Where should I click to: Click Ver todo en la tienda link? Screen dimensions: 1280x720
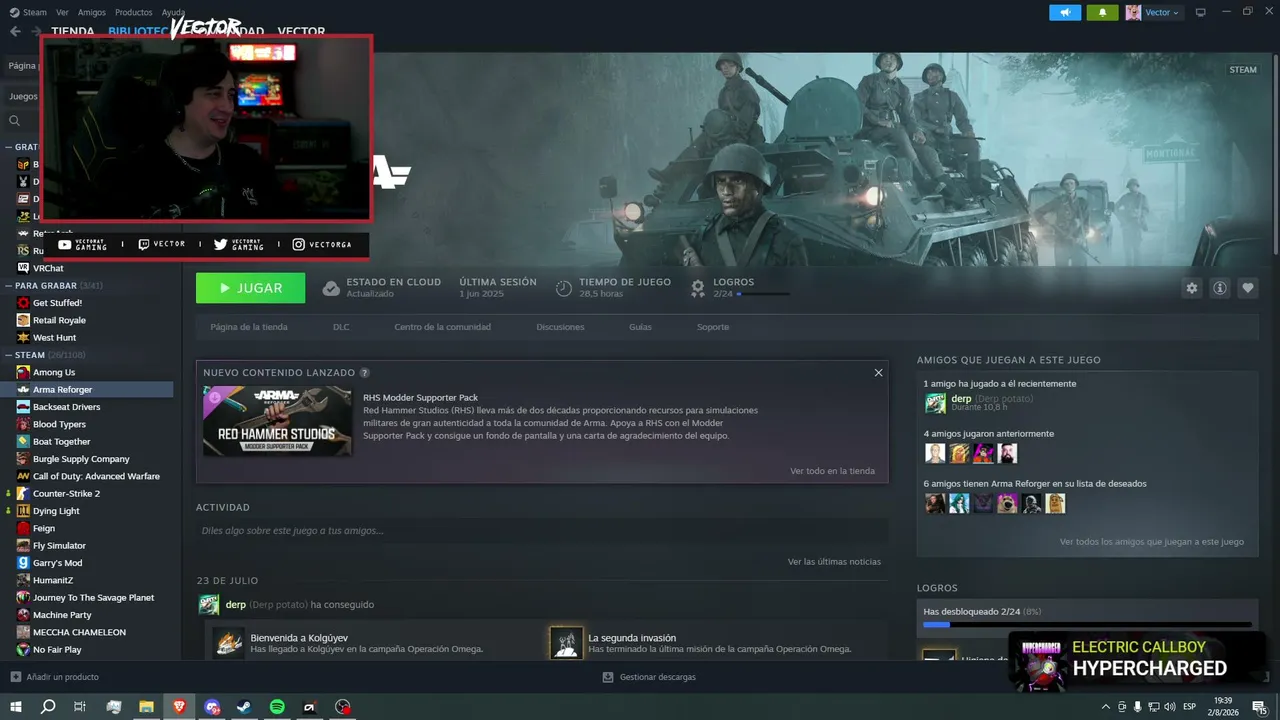(832, 471)
